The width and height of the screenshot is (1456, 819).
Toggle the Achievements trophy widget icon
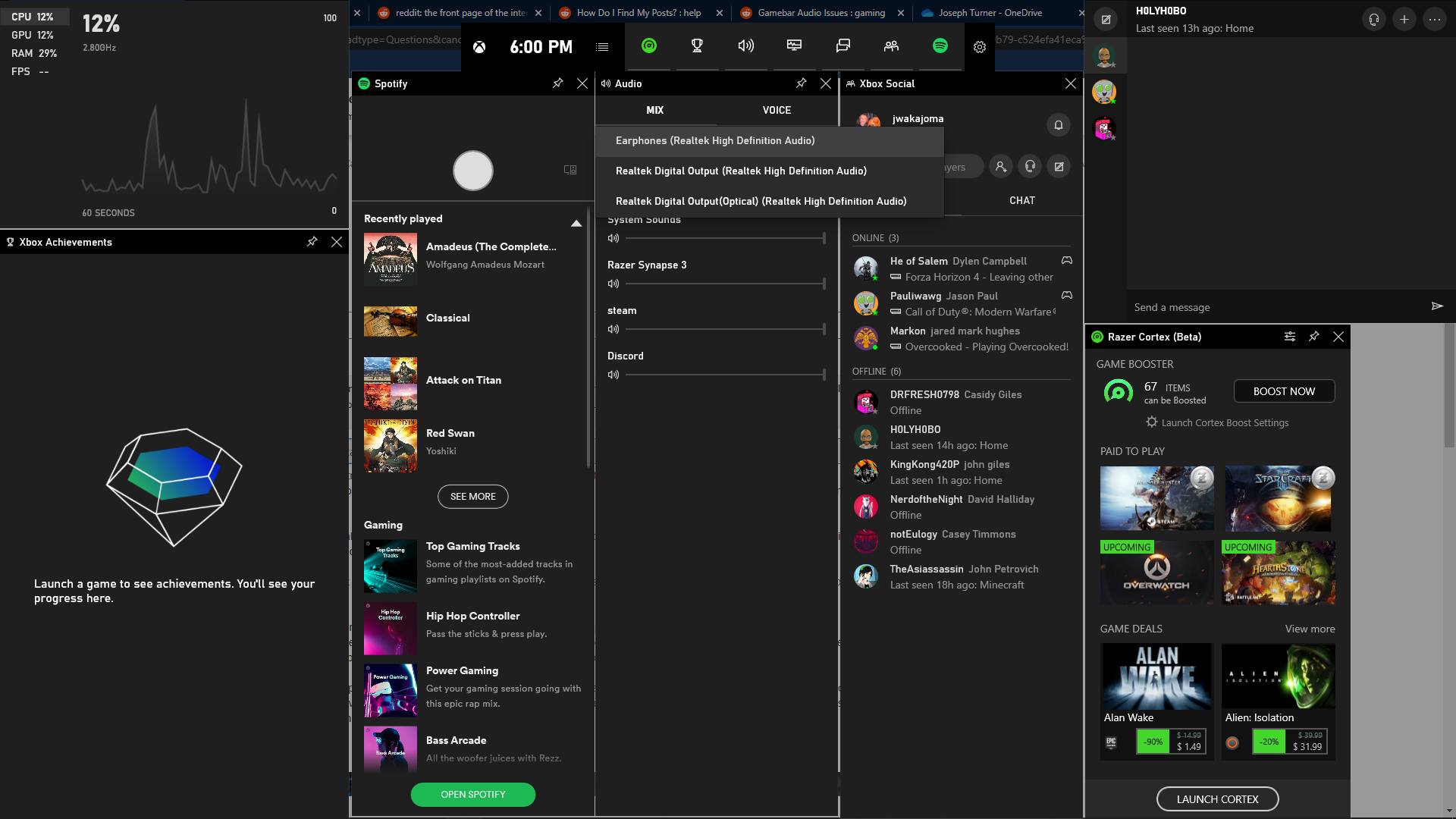pos(697,46)
